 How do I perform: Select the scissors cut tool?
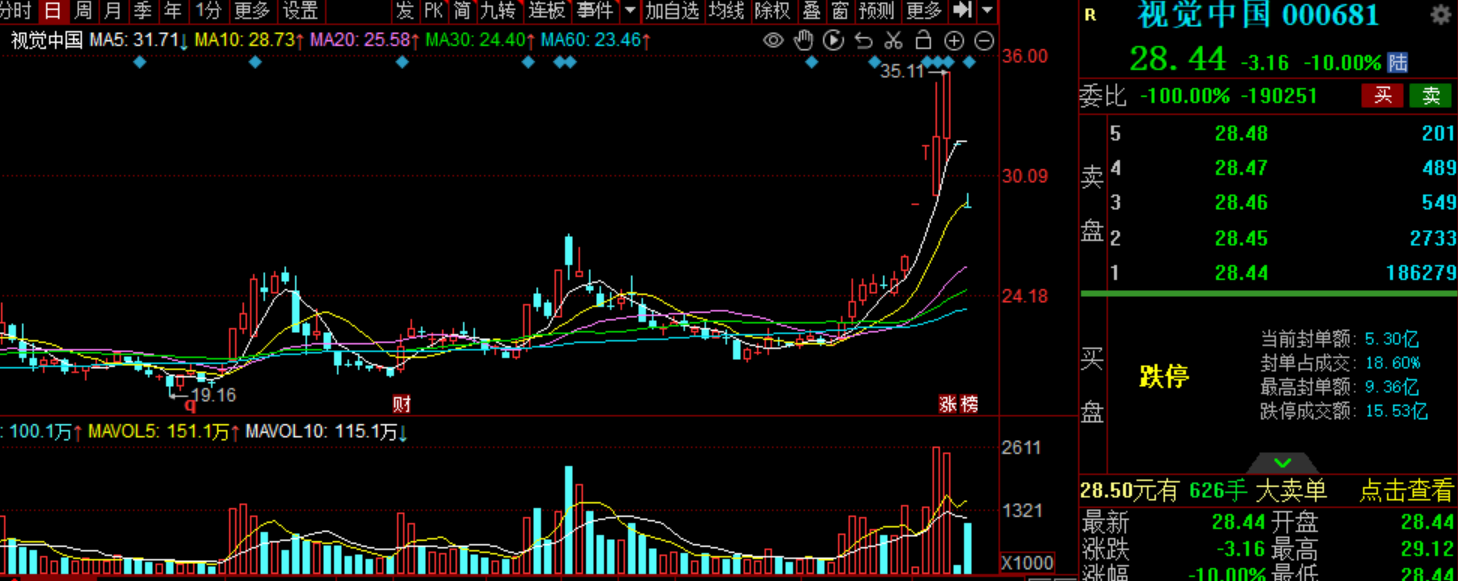pyautogui.click(x=894, y=40)
